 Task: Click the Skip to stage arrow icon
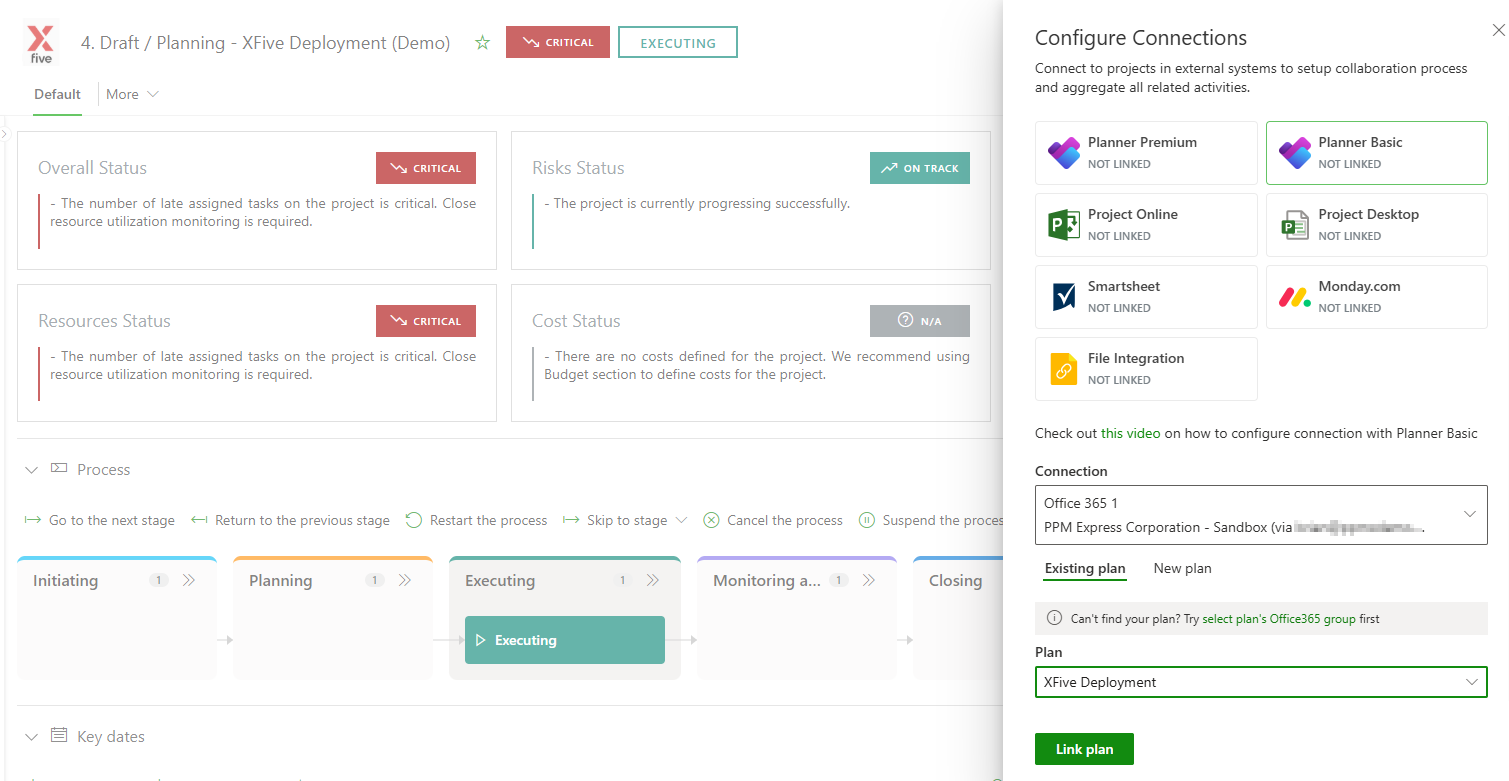coord(571,520)
